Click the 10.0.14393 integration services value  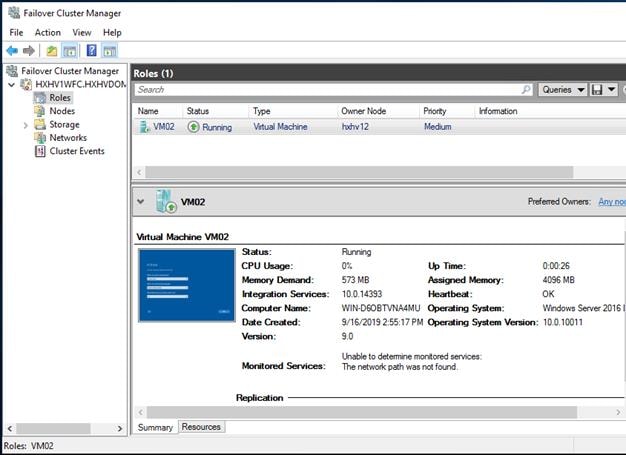[x=362, y=294]
